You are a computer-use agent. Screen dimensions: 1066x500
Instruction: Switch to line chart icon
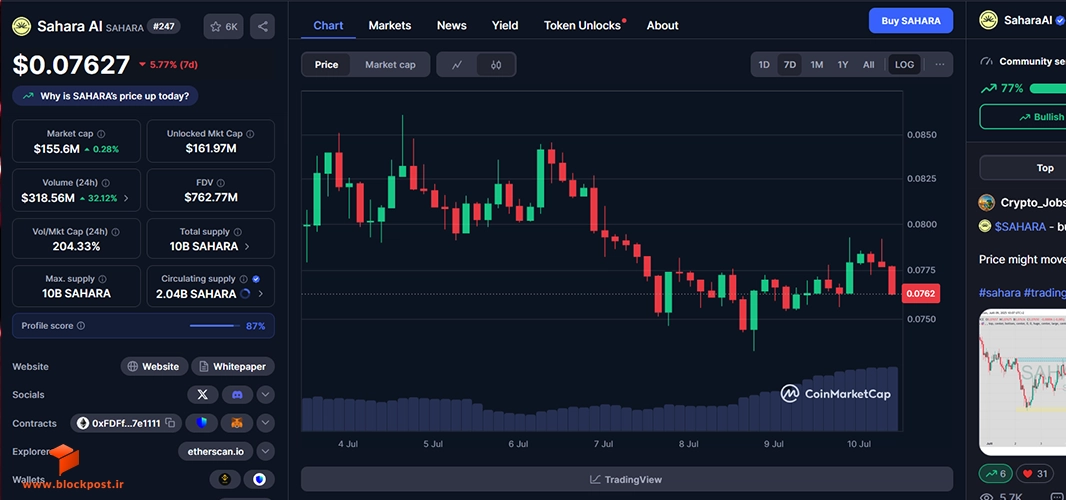[x=457, y=65]
